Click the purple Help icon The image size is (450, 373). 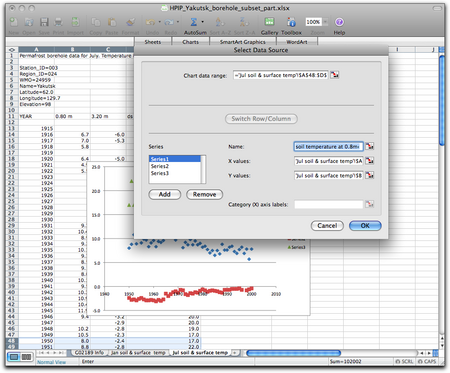tap(339, 22)
